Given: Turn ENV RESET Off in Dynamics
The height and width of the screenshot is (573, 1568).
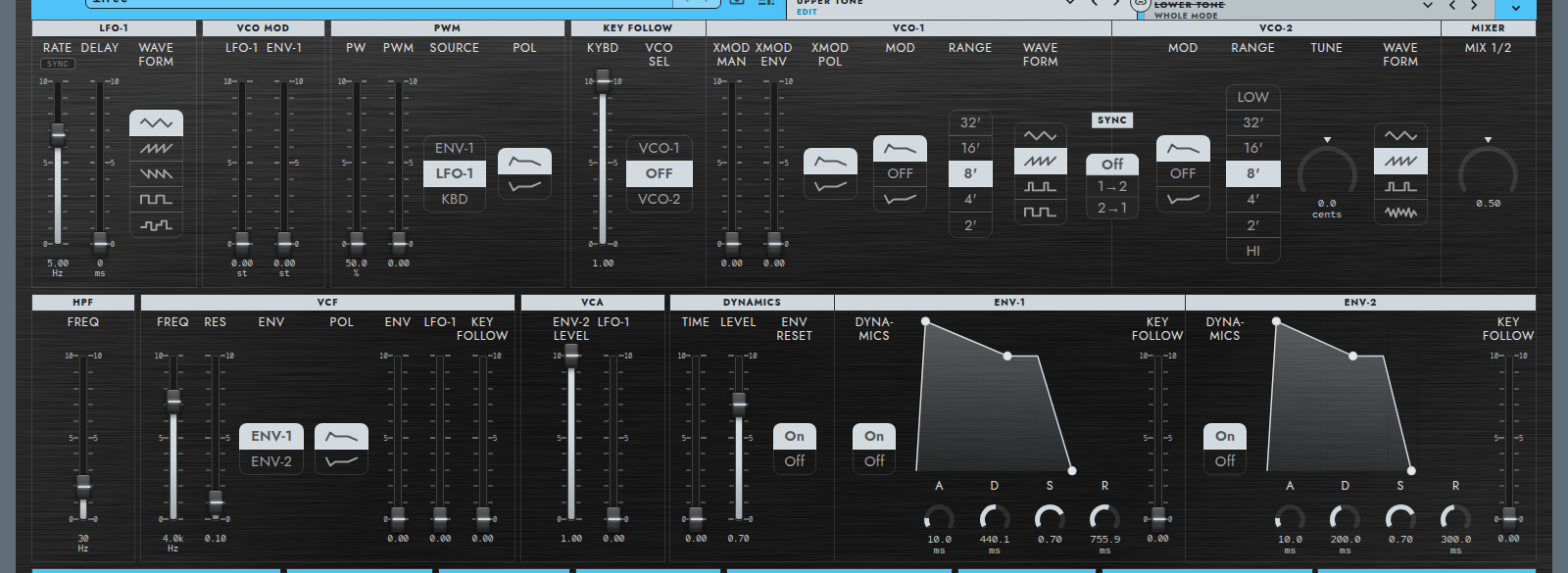Looking at the screenshot, I should (795, 461).
